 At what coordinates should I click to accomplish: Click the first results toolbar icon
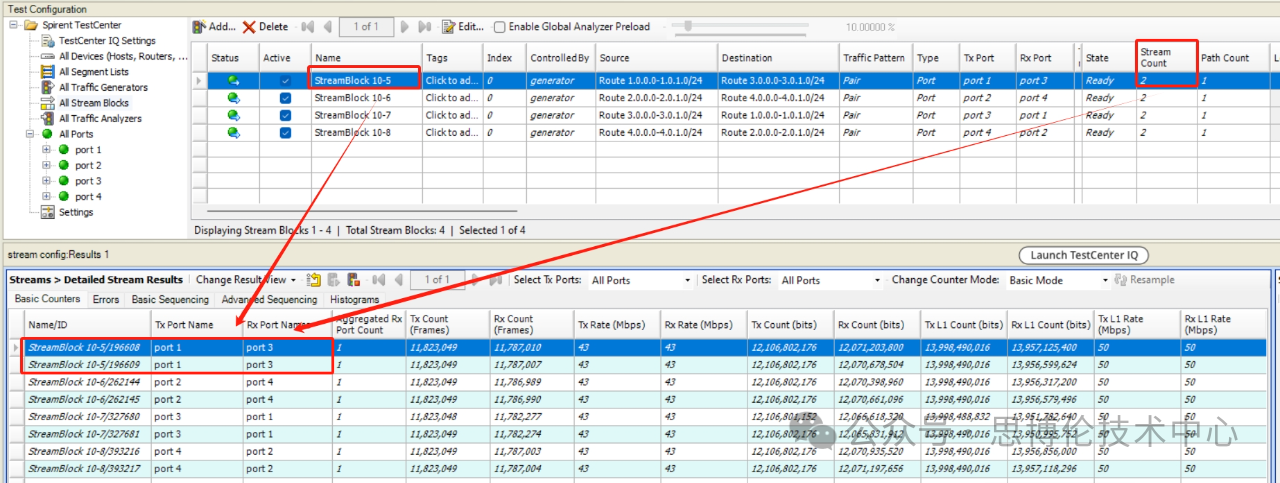[314, 280]
